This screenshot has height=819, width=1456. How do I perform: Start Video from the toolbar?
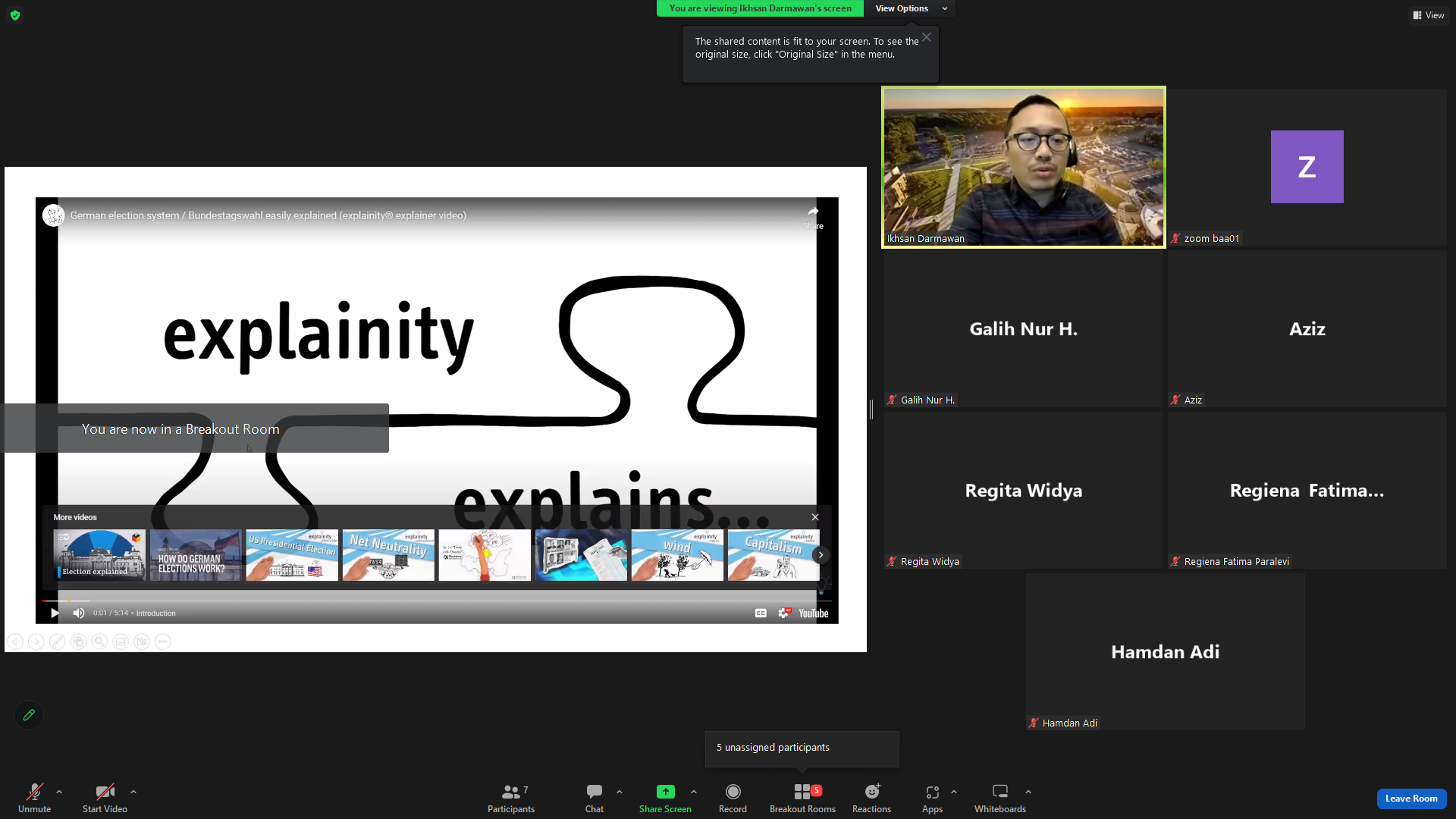105,798
